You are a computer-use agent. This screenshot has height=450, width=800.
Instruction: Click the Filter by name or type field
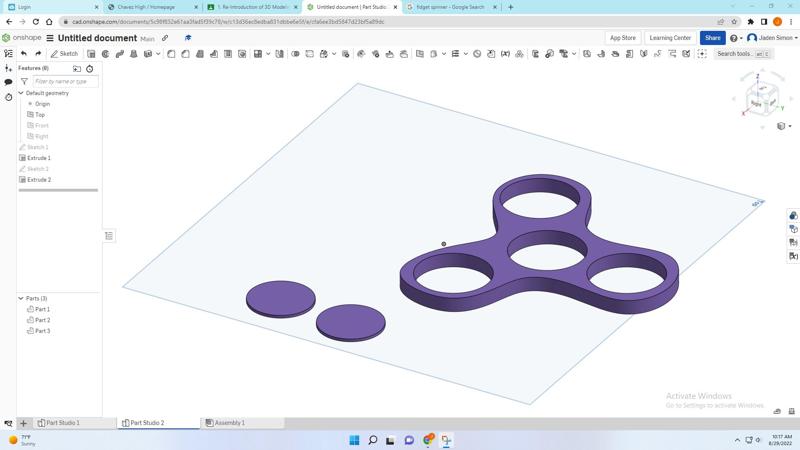tap(65, 81)
